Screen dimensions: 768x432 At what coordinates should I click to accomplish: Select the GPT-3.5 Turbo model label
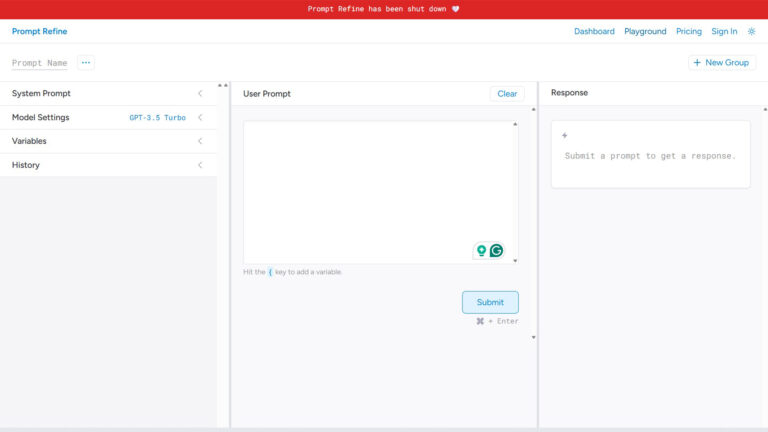[x=157, y=118]
